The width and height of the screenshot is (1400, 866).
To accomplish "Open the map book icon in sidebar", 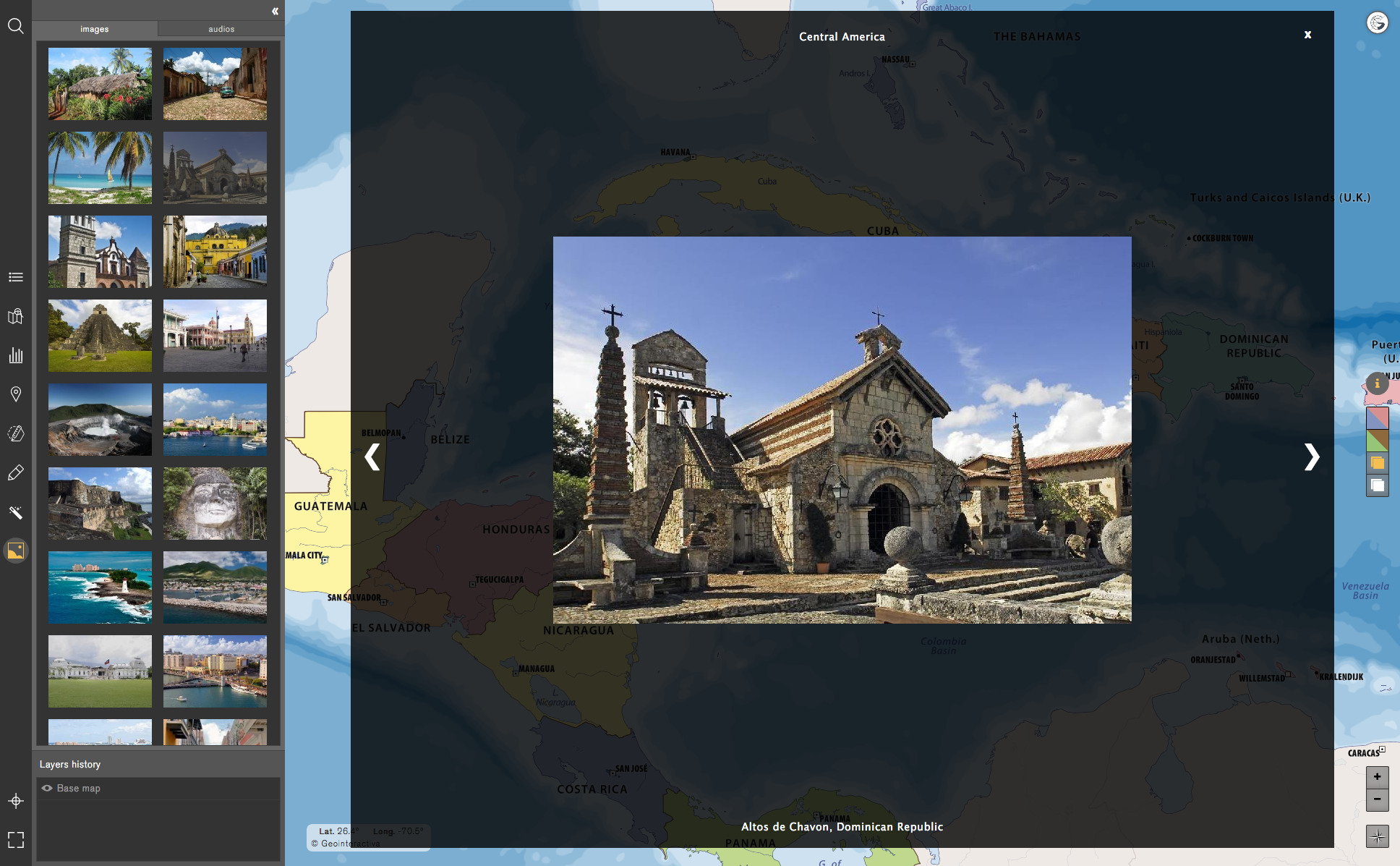I will (x=15, y=316).
